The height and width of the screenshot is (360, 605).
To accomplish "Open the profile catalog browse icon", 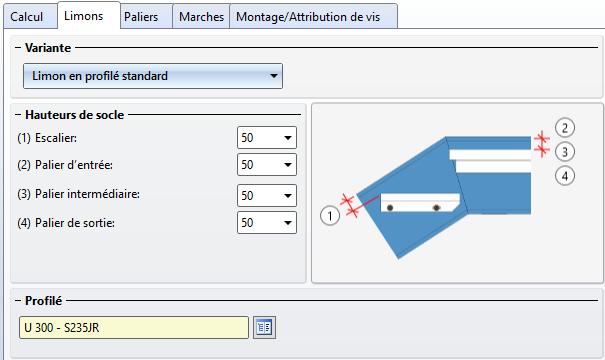I will click(x=264, y=328).
